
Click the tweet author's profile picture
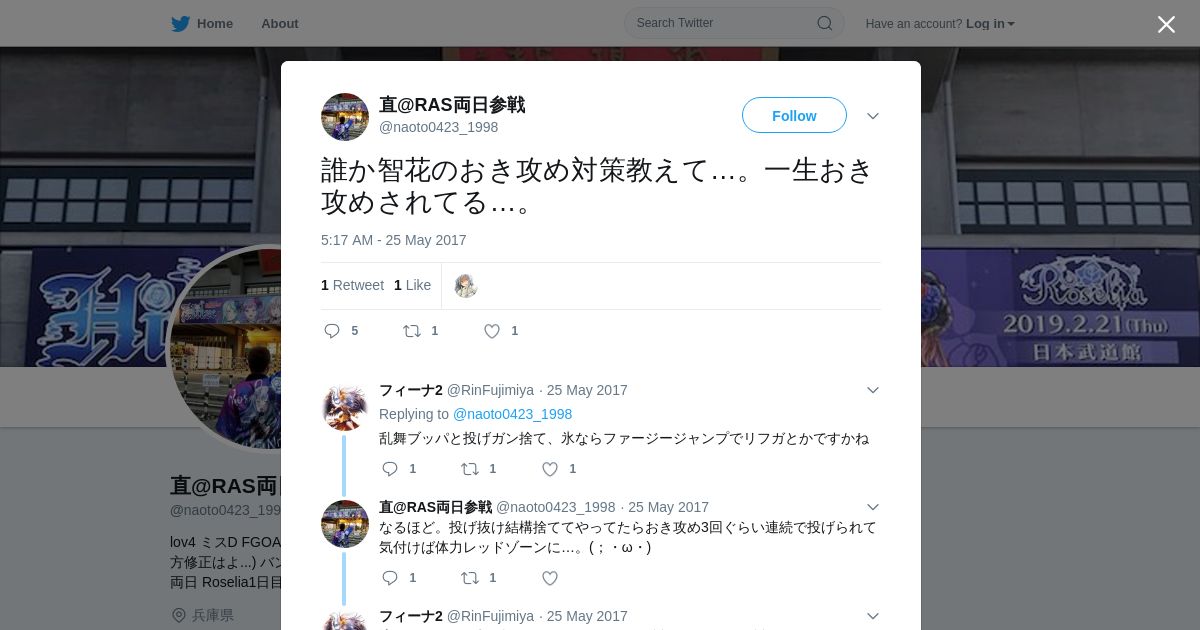(345, 117)
